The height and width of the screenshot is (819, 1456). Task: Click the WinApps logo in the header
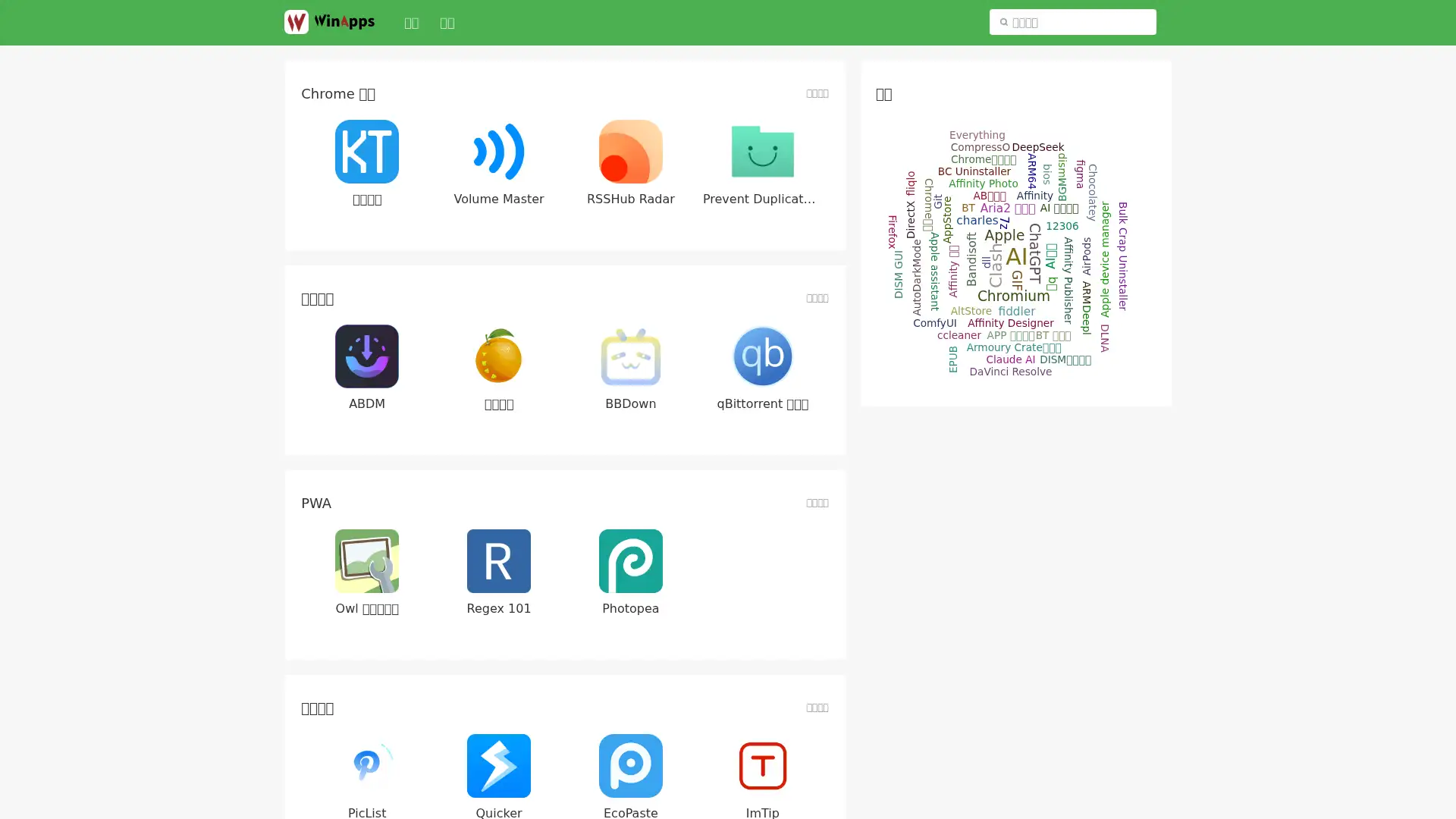tap(329, 22)
